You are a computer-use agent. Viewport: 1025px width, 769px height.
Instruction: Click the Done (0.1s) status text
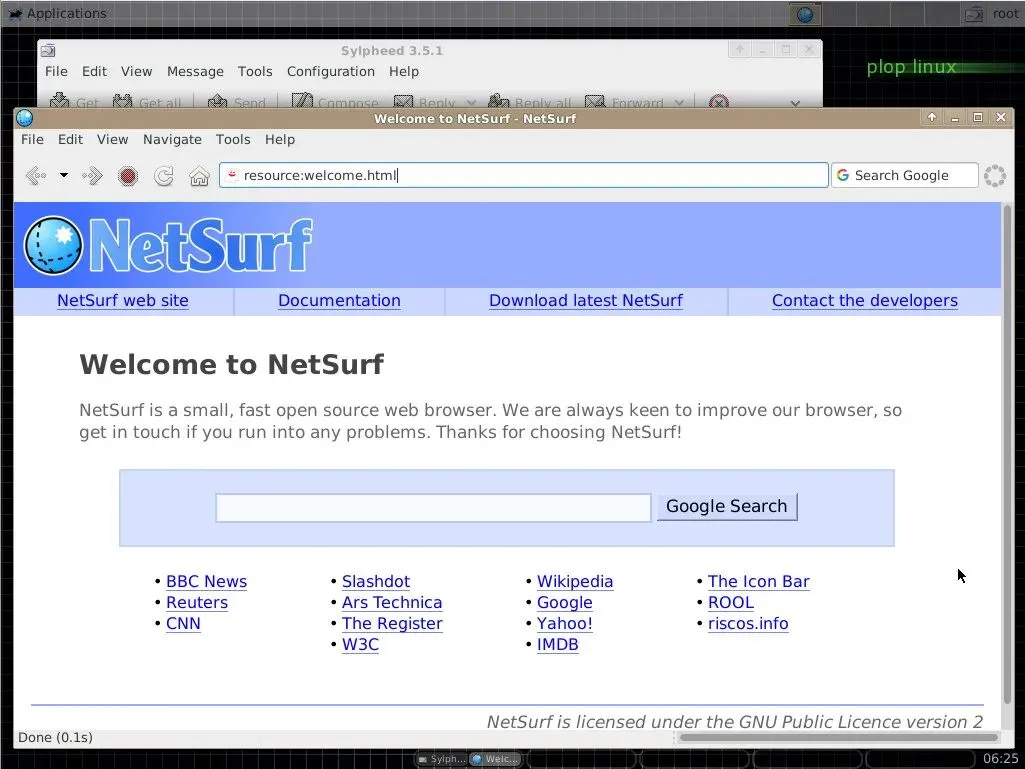[x=56, y=738]
